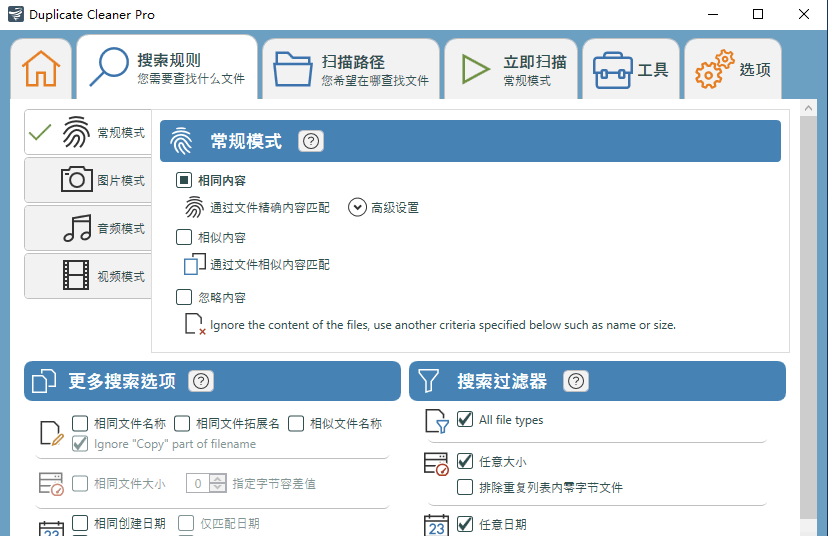
Task: Click the 通过文件相似内容匹配 label
Action: [x=270, y=264]
